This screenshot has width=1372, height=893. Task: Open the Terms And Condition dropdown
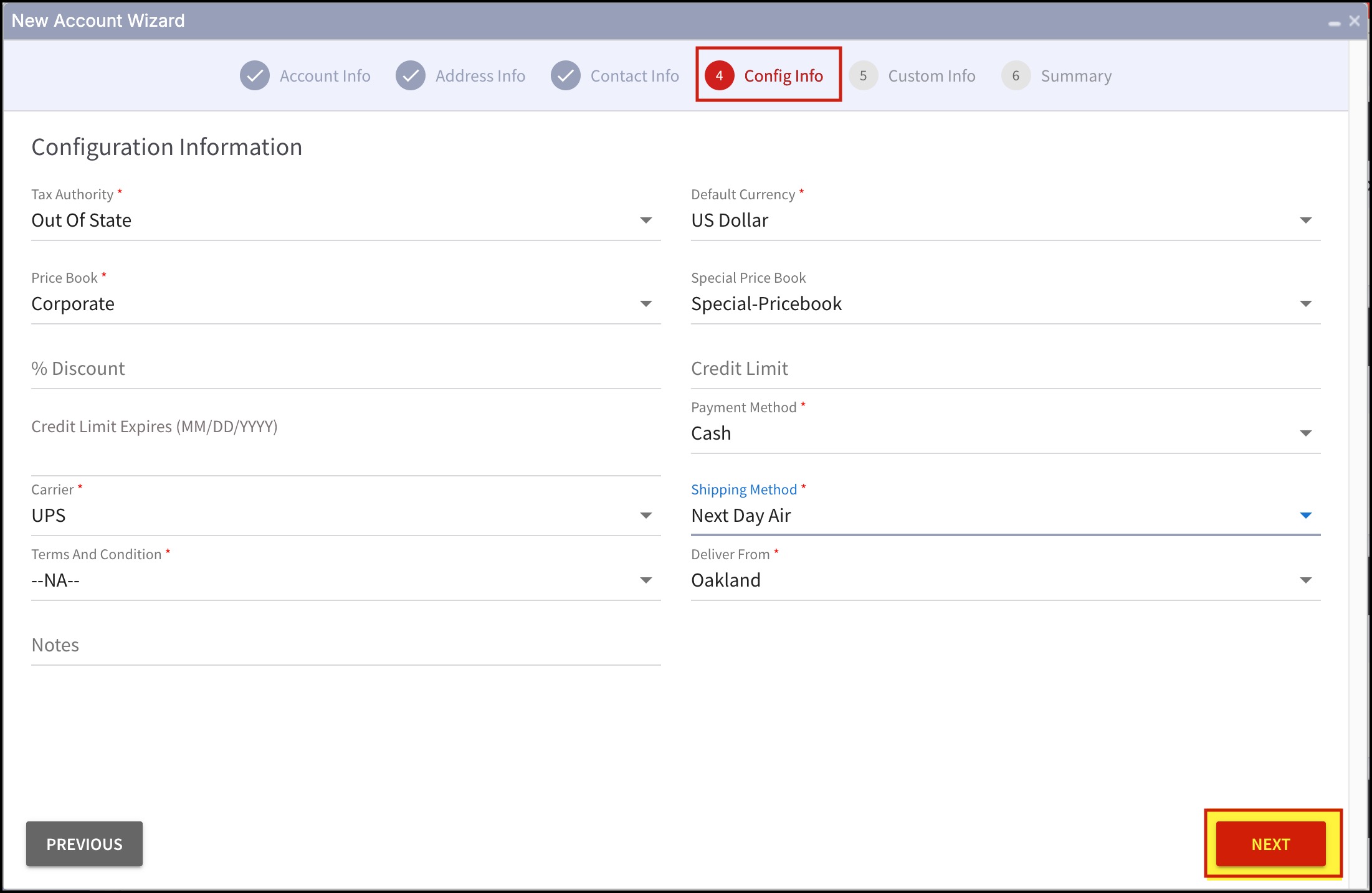pyautogui.click(x=646, y=580)
